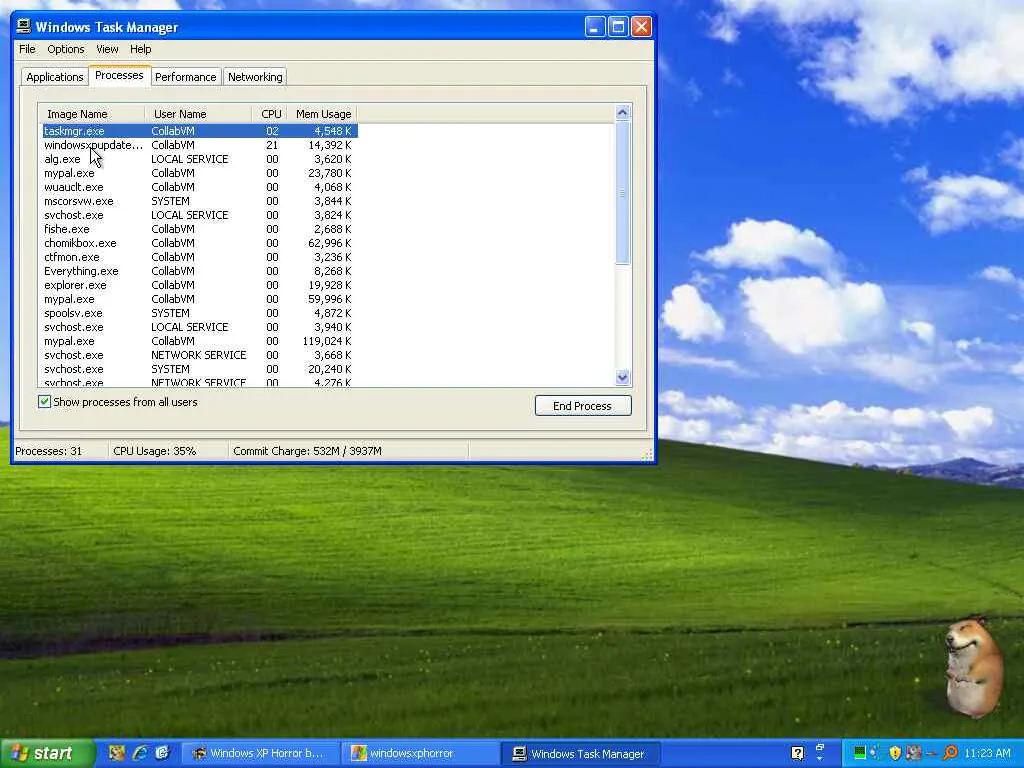The width and height of the screenshot is (1024, 768).
Task: Select the fishe.exe process
Action: click(200, 229)
